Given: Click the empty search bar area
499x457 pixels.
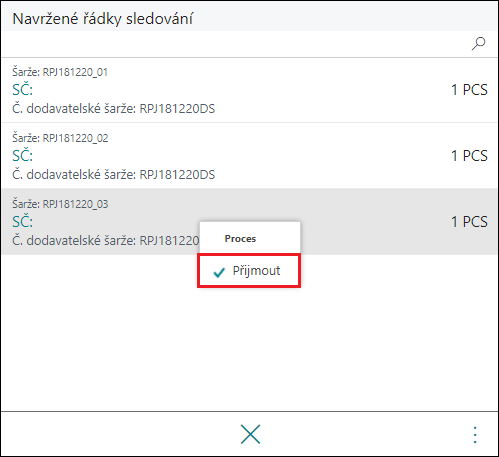Looking at the screenshot, I should tap(235, 44).
